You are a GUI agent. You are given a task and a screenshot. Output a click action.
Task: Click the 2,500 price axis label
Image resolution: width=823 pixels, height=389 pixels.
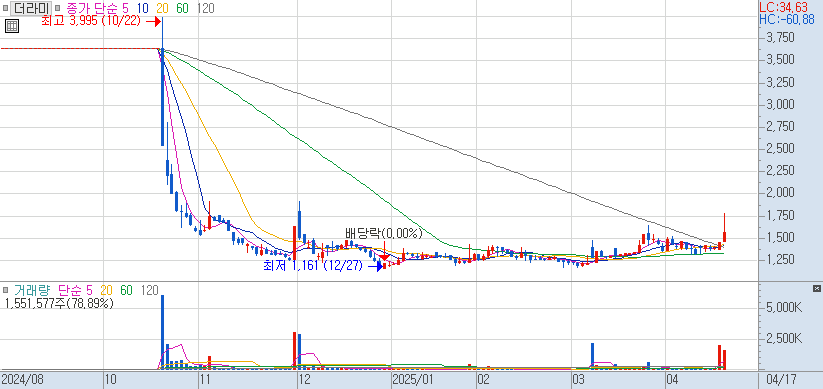point(780,149)
